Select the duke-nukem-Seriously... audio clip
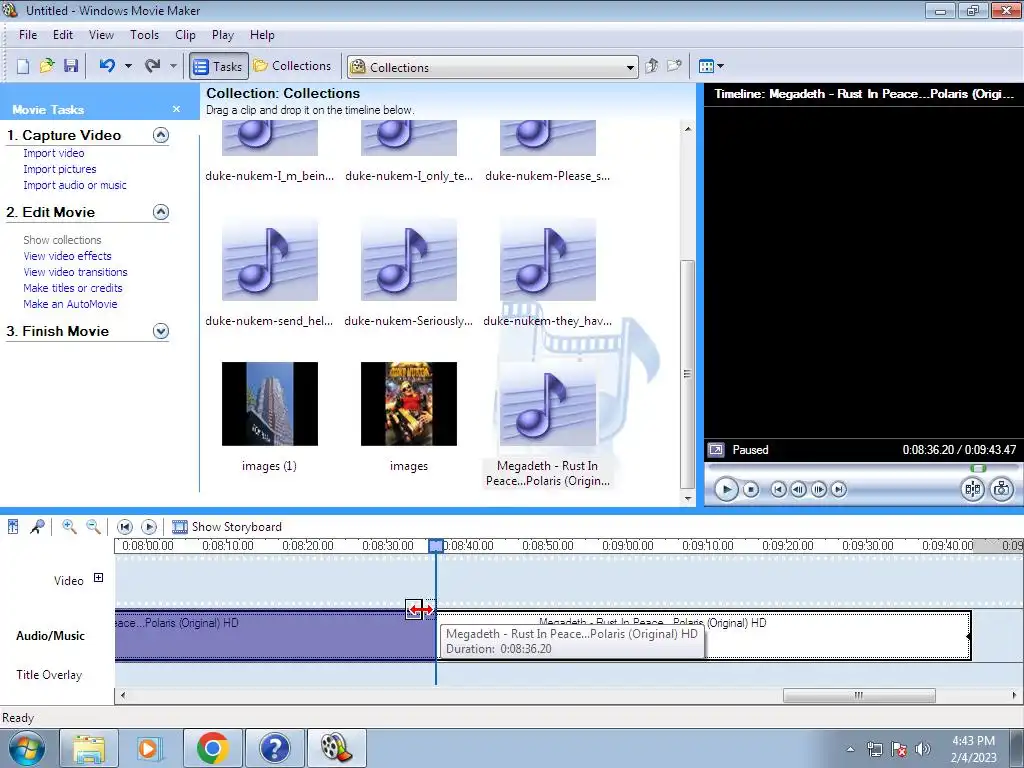Viewport: 1024px width, 768px height. pos(409,261)
